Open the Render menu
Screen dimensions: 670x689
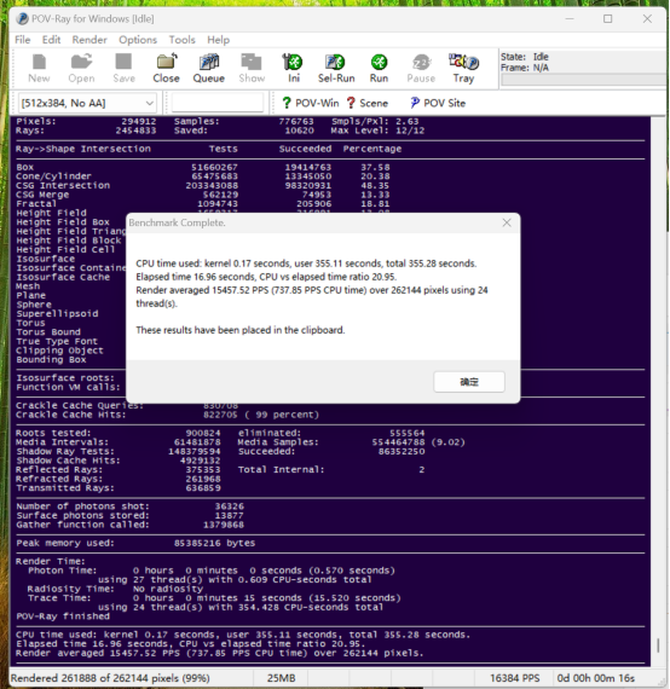point(90,40)
